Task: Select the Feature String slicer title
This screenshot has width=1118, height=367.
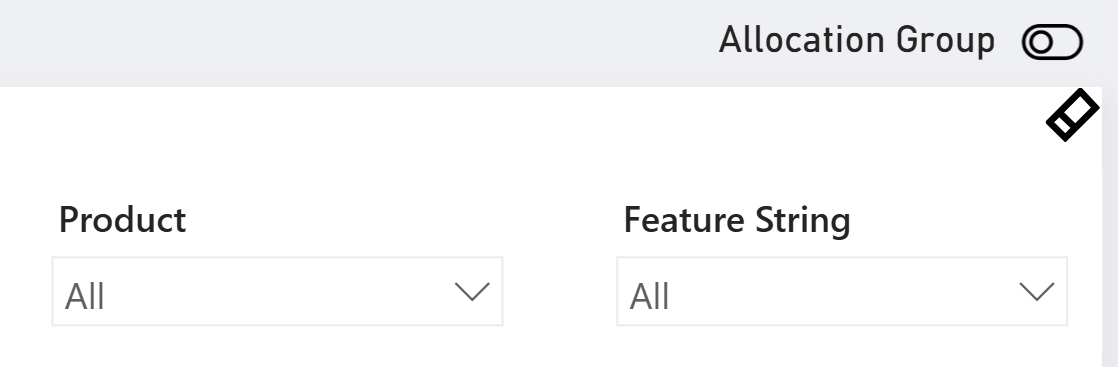Action: 737,220
